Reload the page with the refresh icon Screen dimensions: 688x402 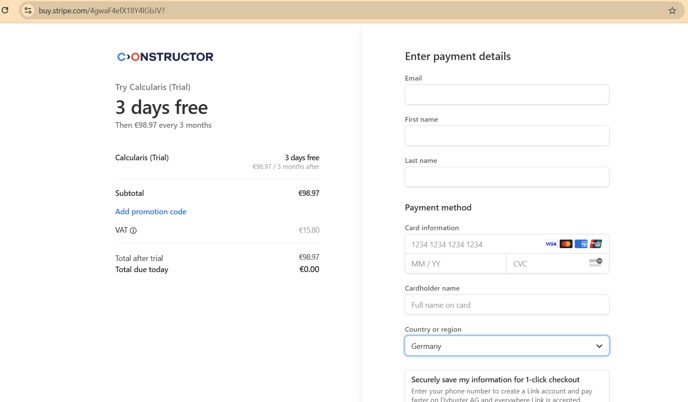pos(5,10)
